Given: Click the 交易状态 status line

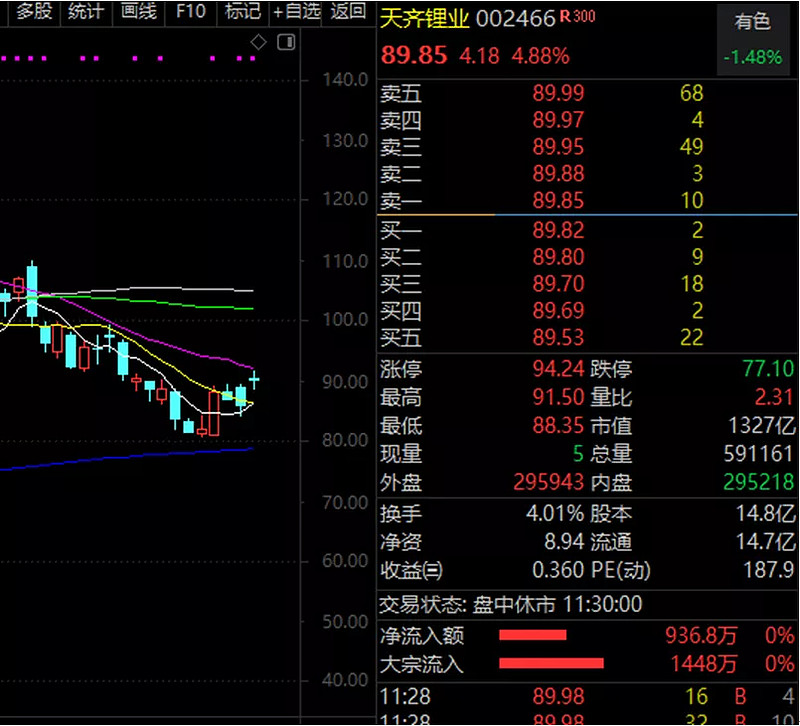Looking at the screenshot, I should (x=511, y=605).
